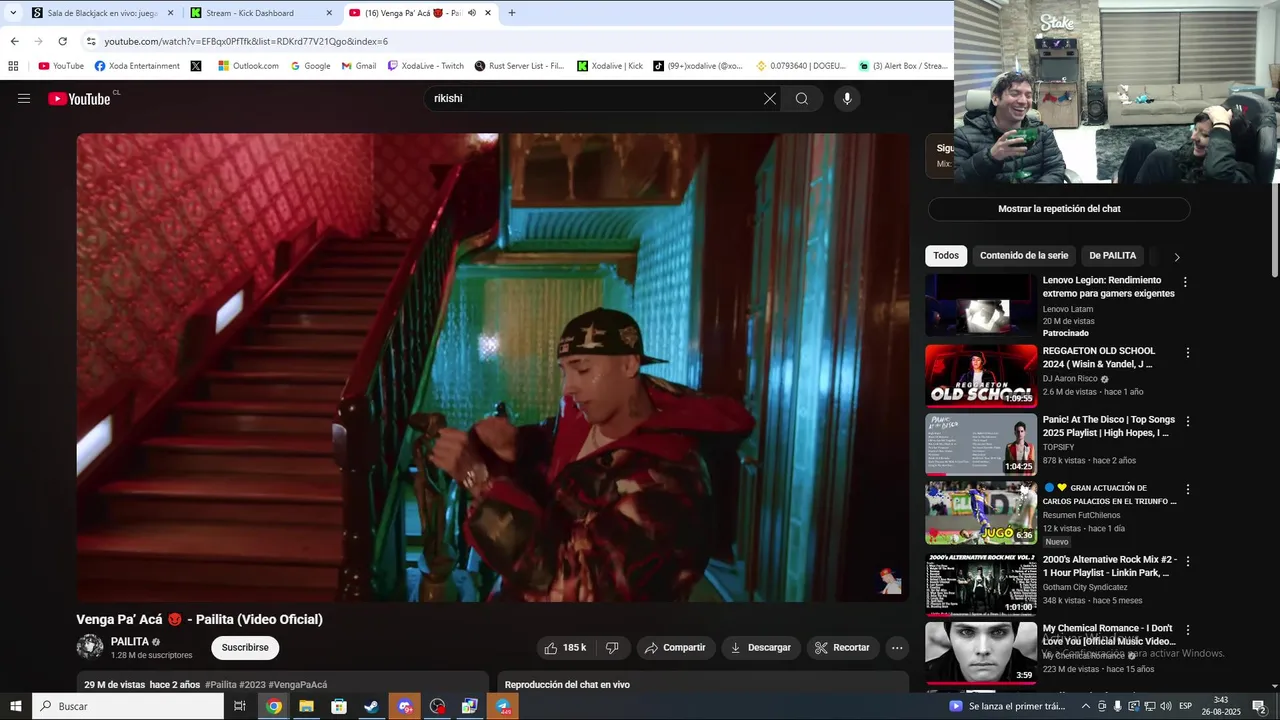
Task: Click the address bar URL
Action: [246, 41]
